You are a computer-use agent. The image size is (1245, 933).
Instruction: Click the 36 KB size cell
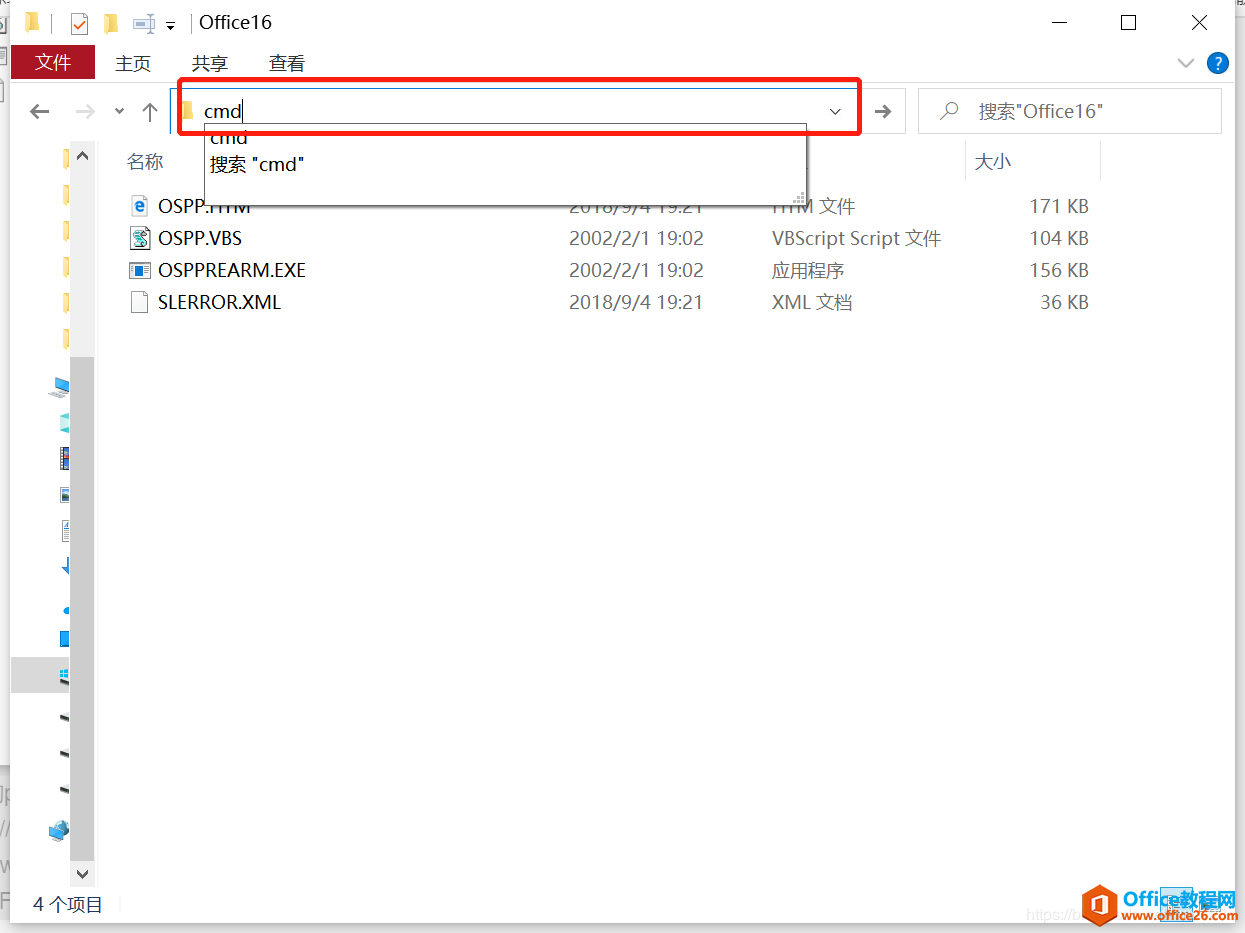coord(1064,302)
